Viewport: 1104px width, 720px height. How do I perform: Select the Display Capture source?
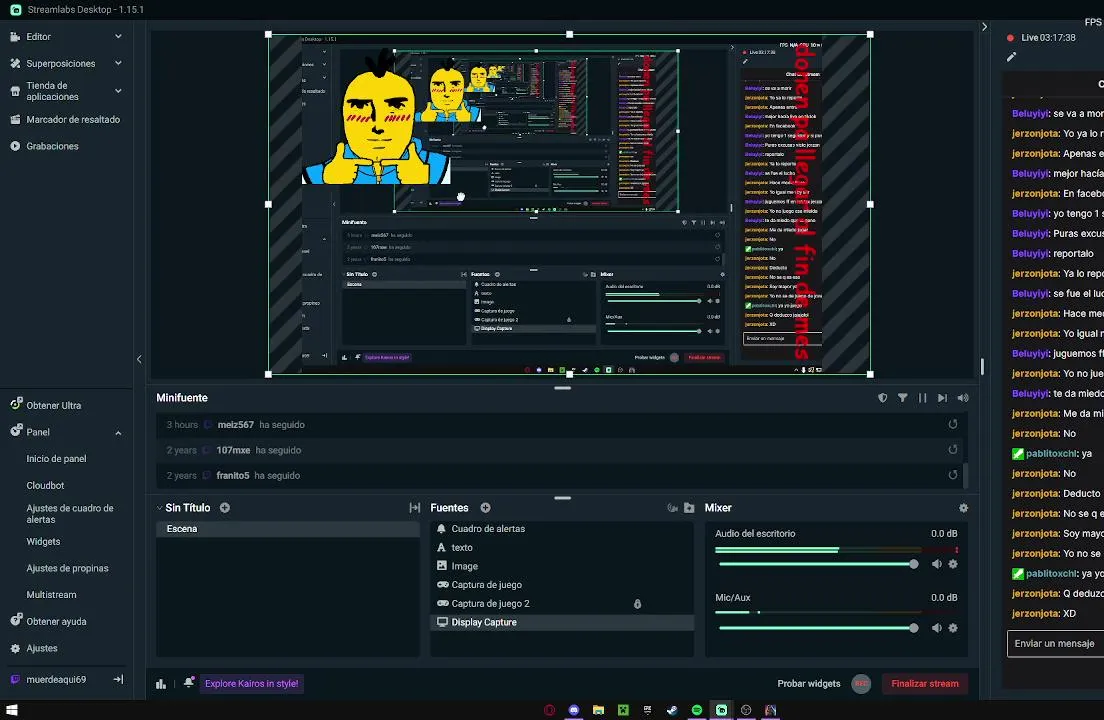562,623
